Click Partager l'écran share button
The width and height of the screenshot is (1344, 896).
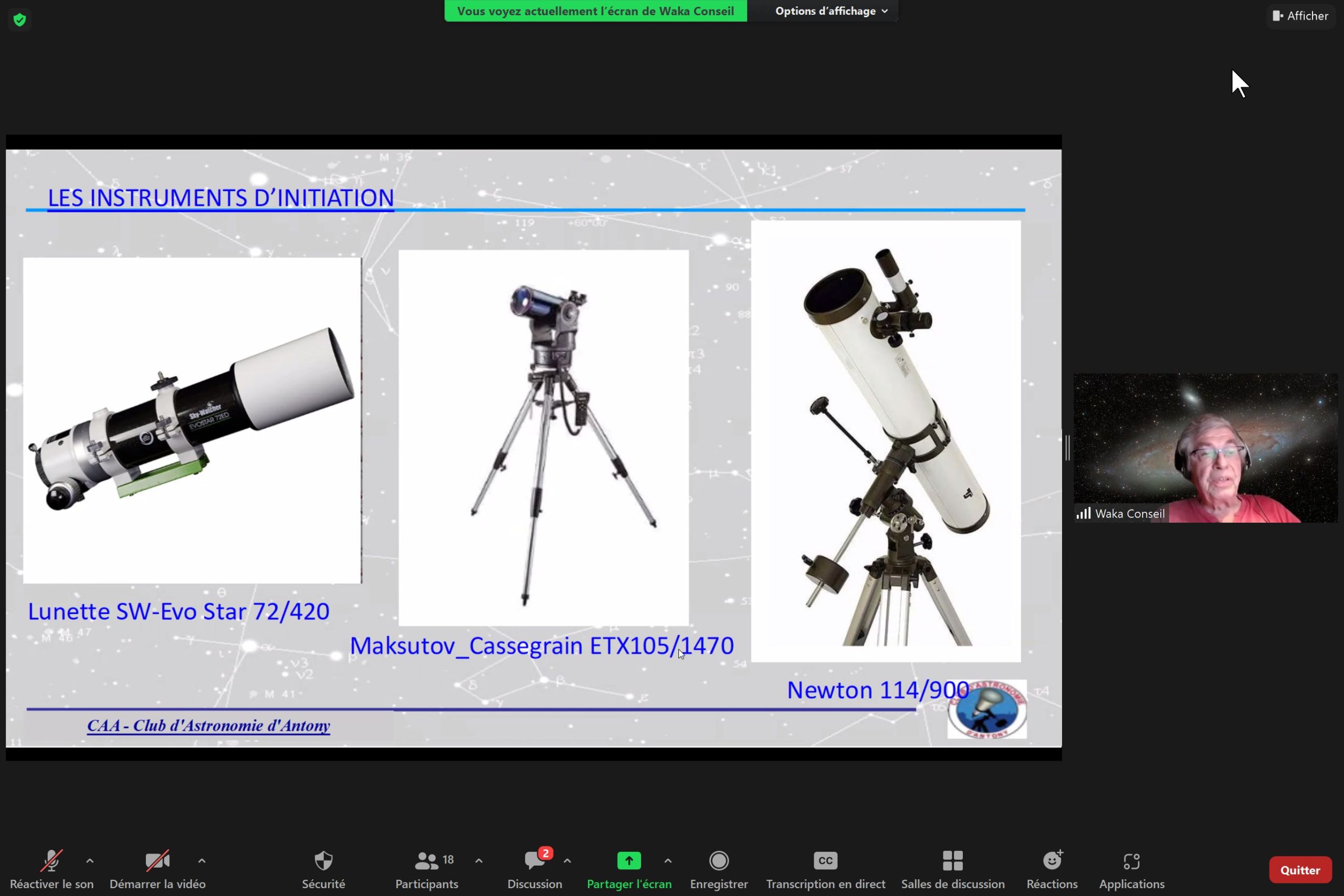[x=629, y=869]
